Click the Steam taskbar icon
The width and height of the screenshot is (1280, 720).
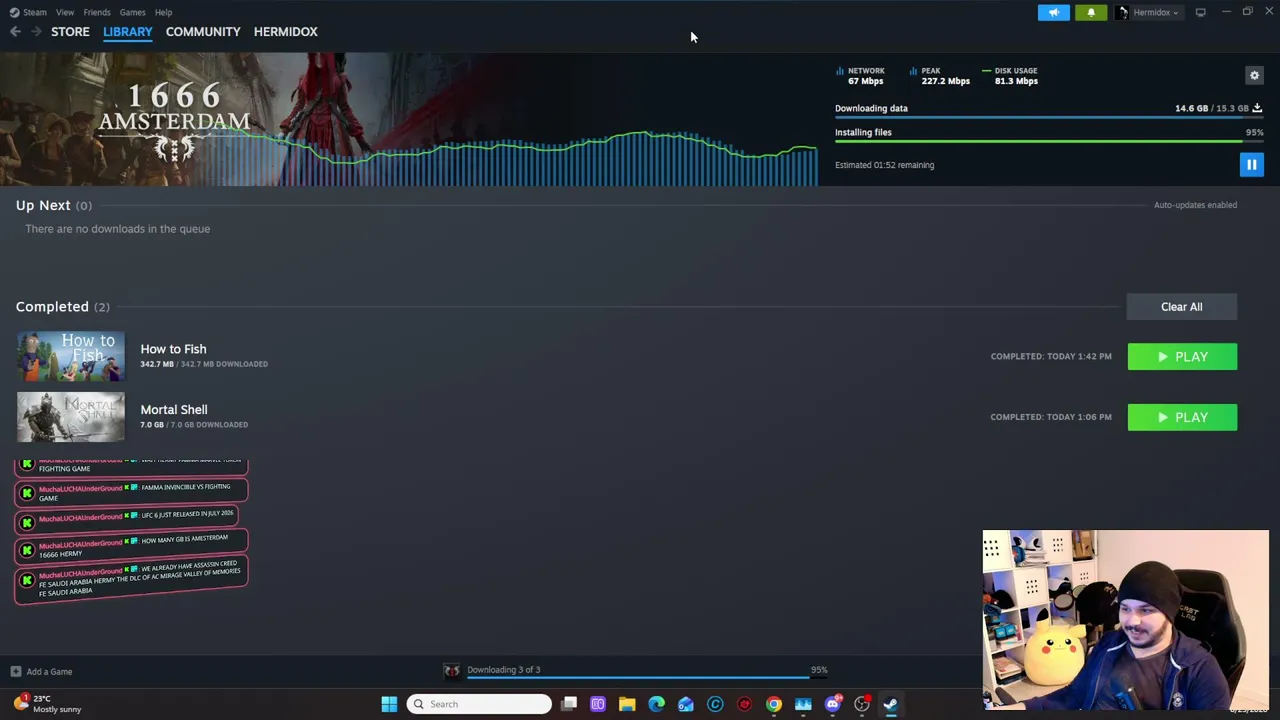(891, 704)
